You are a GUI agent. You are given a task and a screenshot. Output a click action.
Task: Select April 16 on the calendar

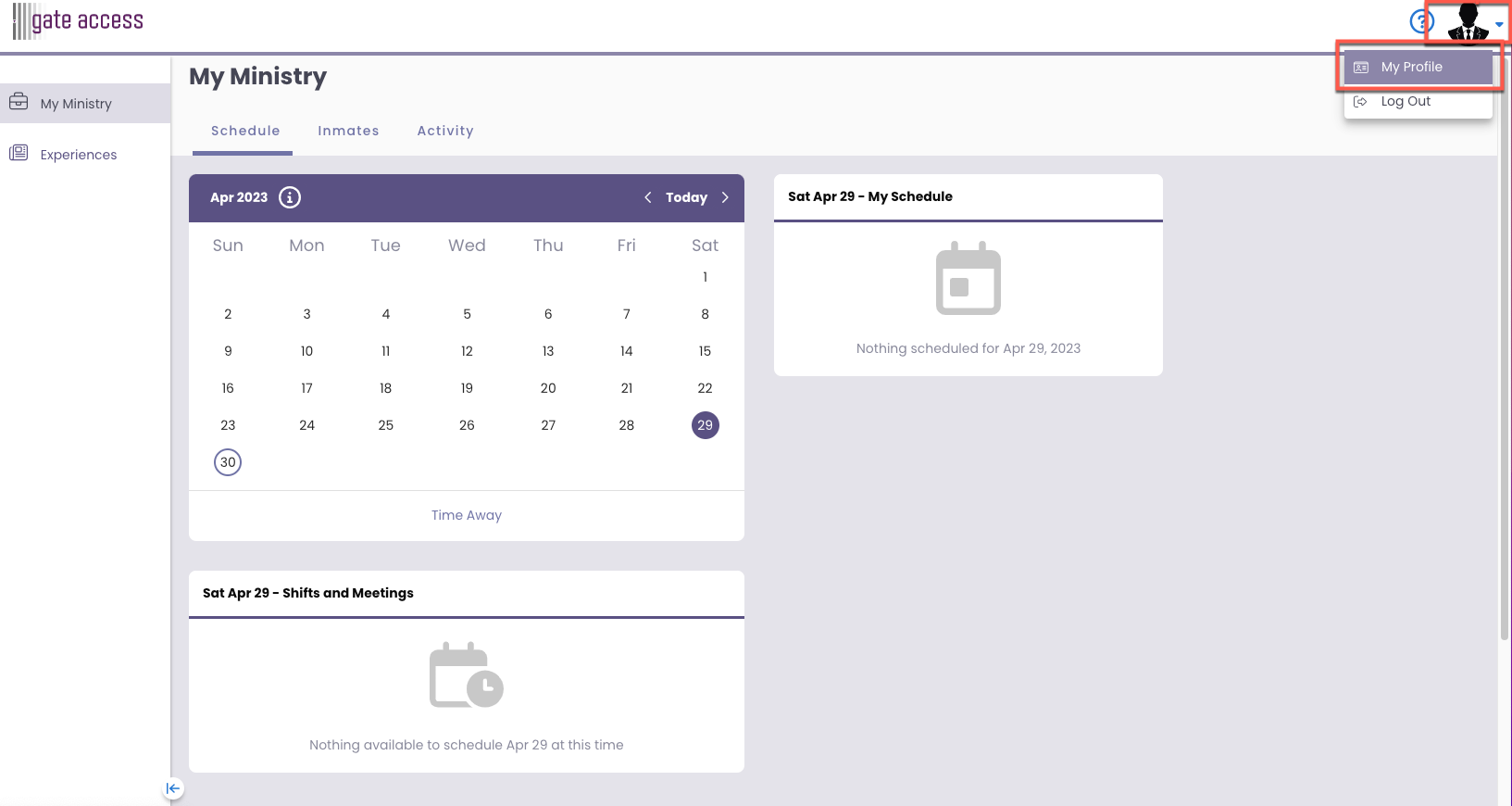(x=228, y=388)
